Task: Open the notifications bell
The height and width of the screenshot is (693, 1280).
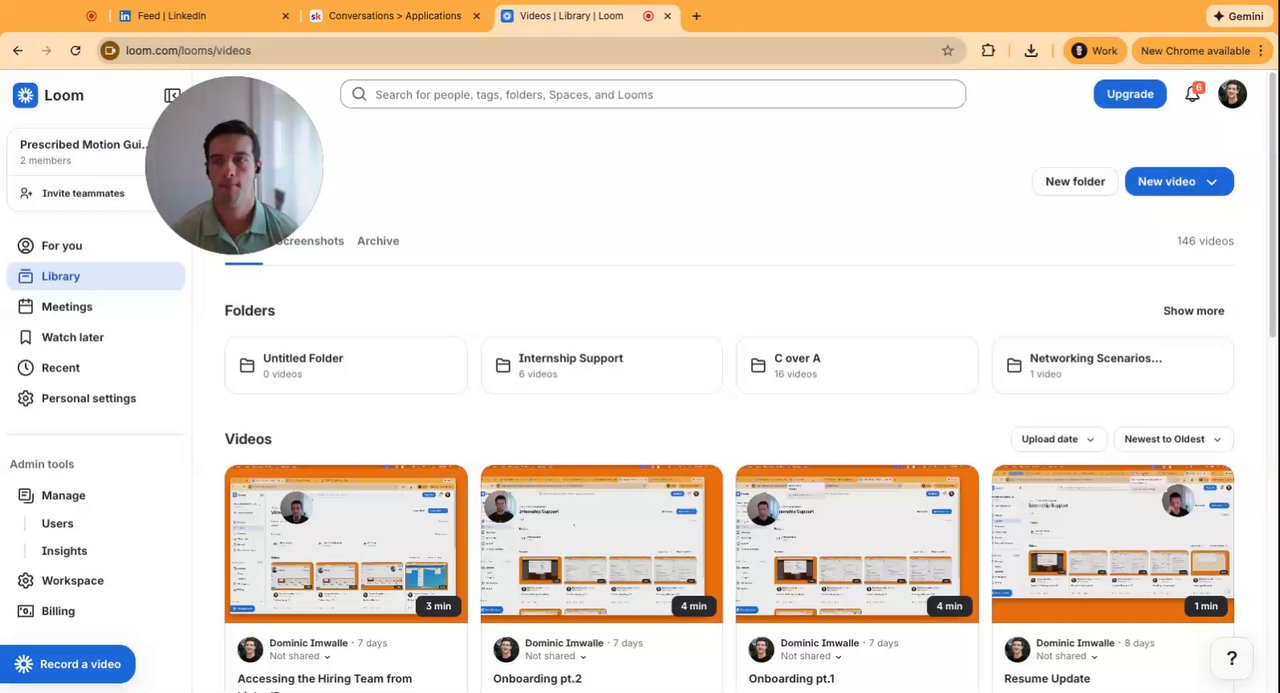Action: tap(1192, 94)
